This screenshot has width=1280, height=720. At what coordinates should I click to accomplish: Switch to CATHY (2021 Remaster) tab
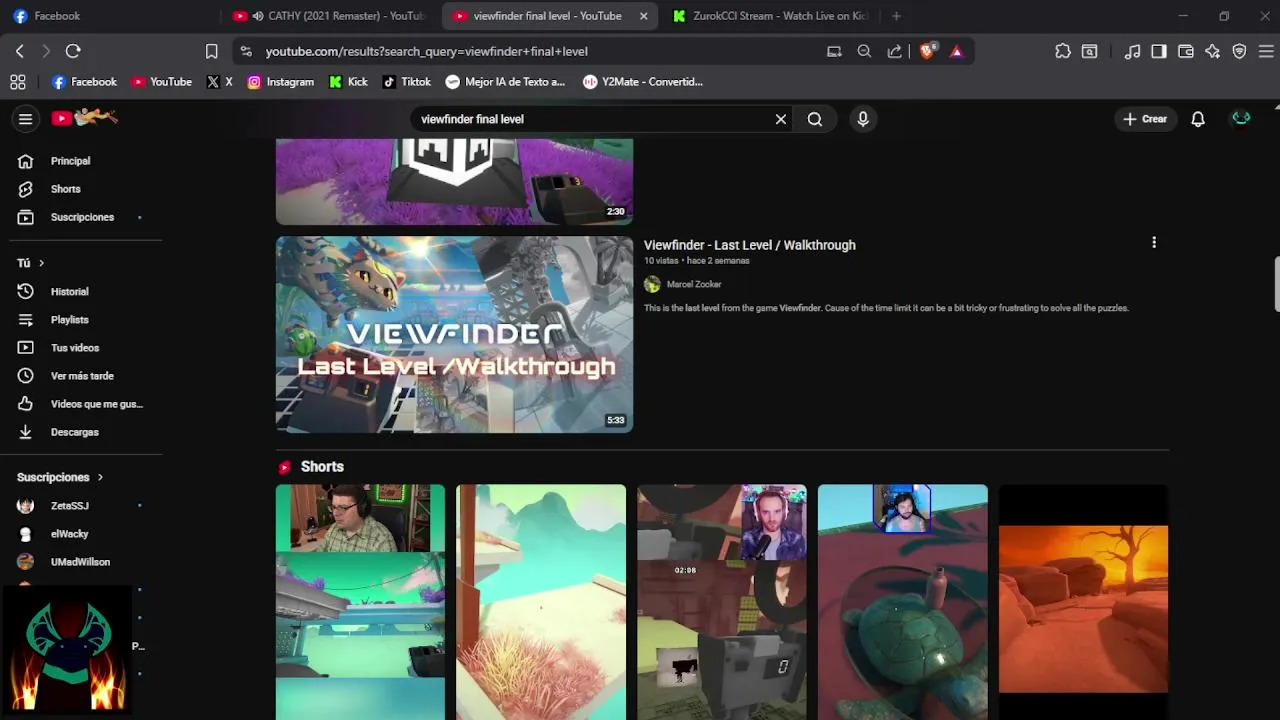pyautogui.click(x=330, y=16)
